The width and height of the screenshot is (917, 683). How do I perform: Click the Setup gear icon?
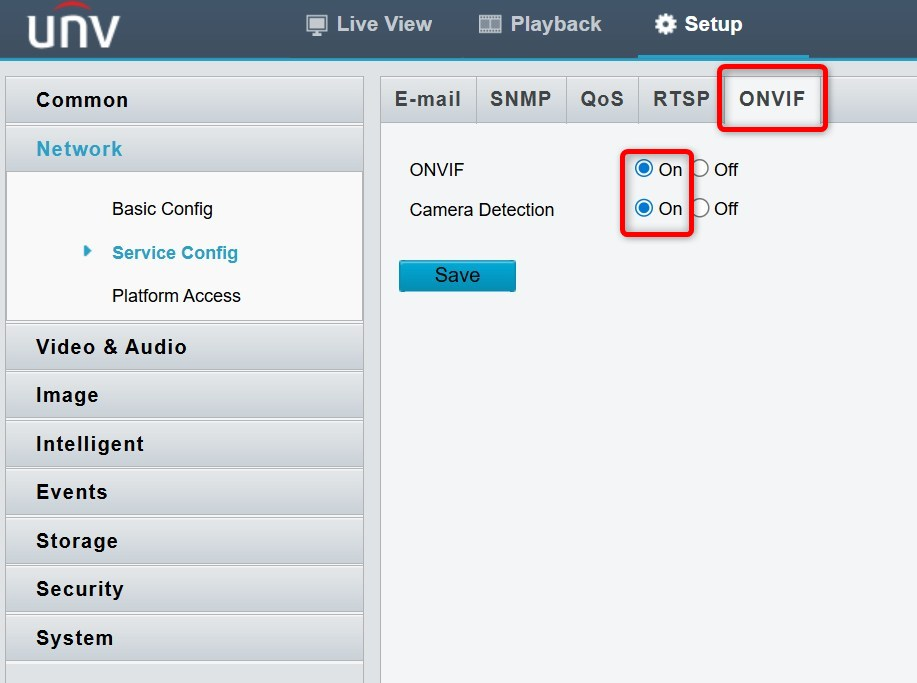click(665, 24)
